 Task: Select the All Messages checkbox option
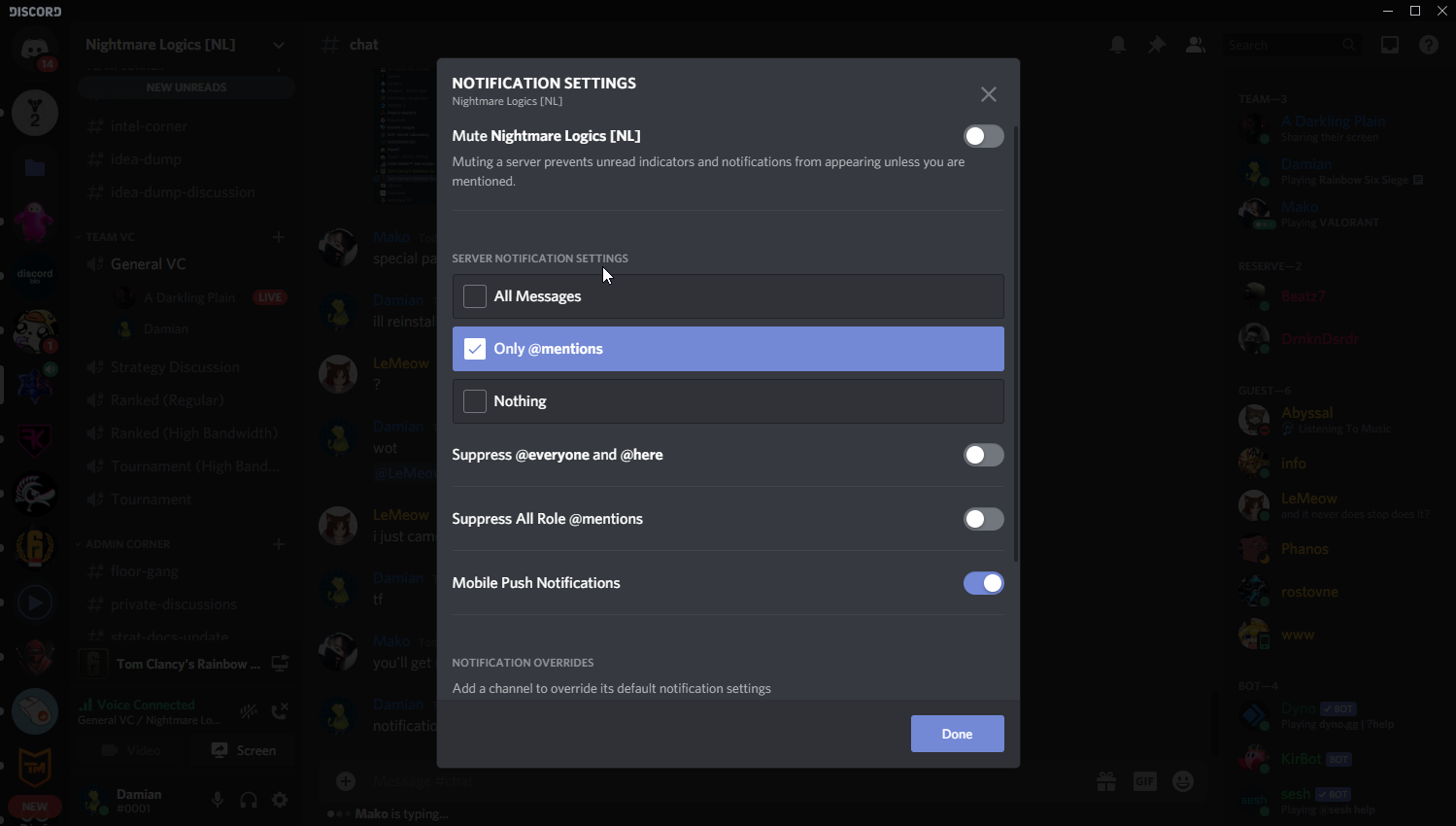[475, 296]
